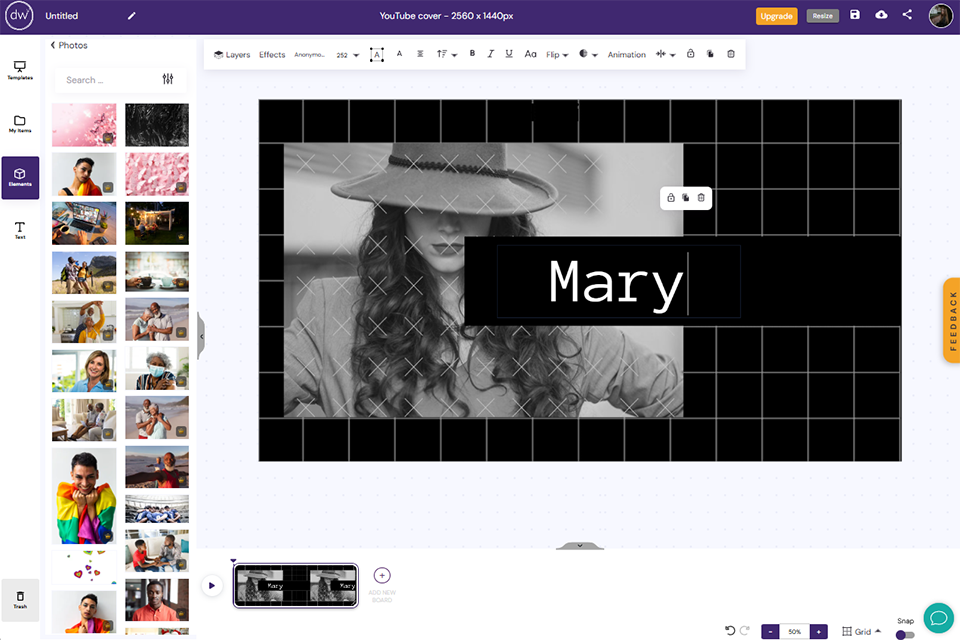Click the undo arrow icon
960x640 pixels.
click(x=730, y=631)
